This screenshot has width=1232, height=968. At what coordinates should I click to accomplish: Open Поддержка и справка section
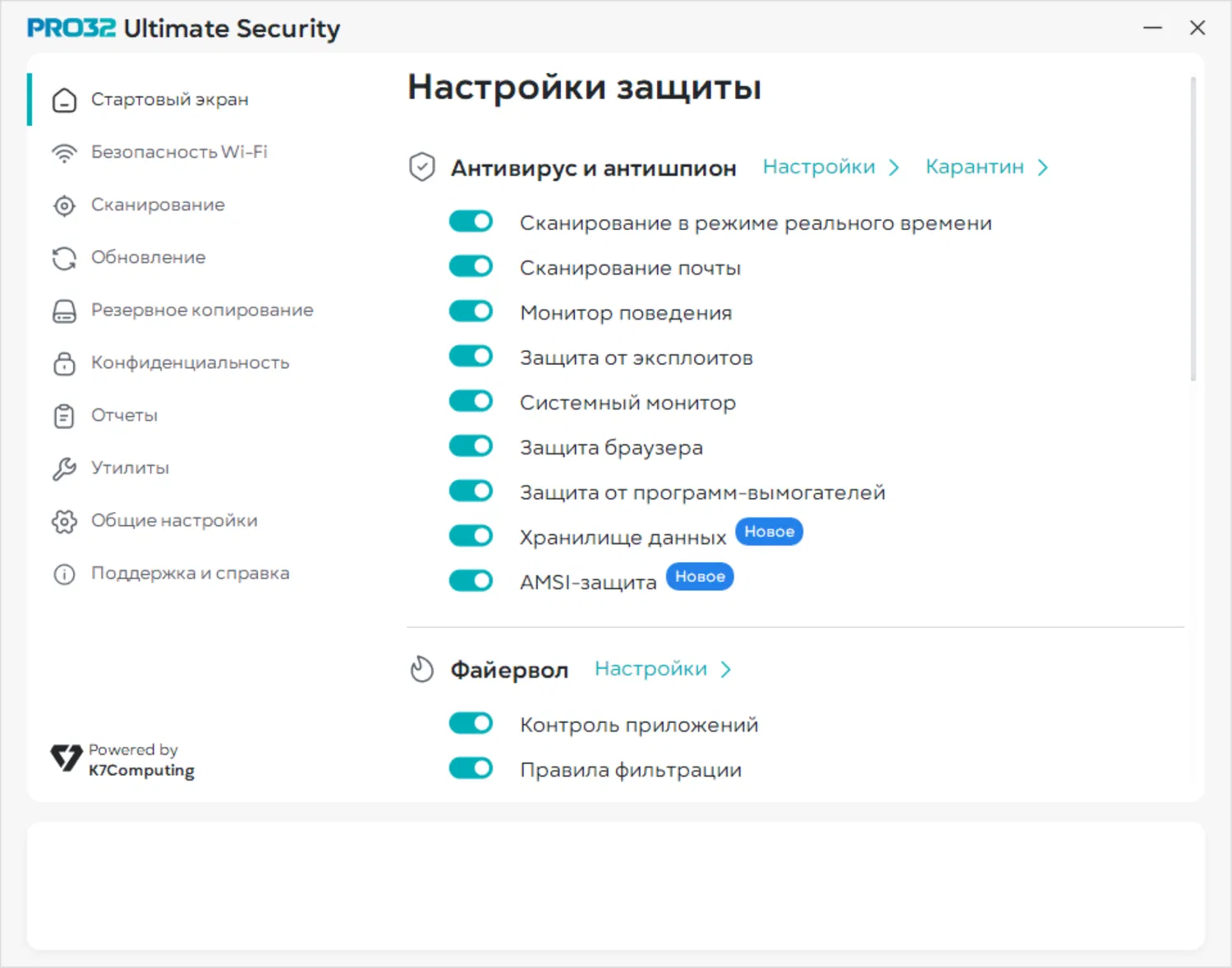(x=190, y=574)
